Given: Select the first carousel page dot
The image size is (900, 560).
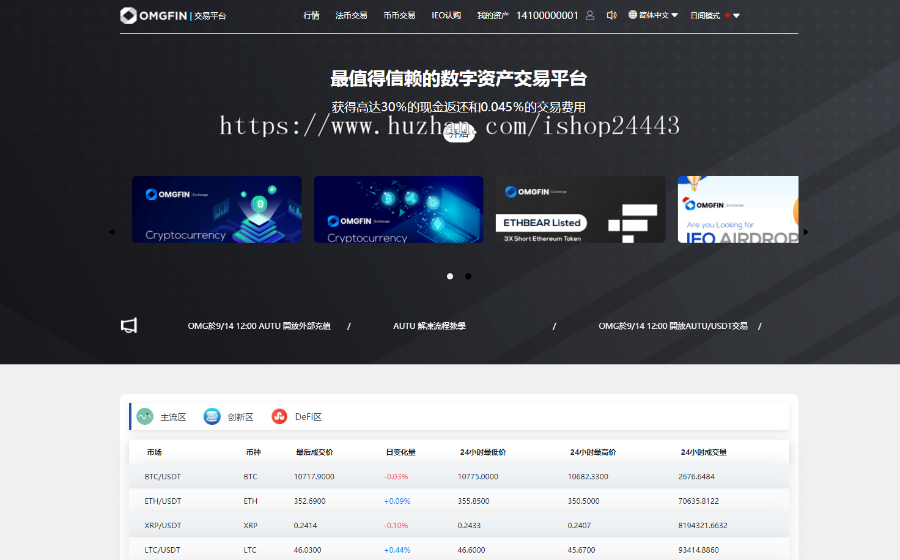Looking at the screenshot, I should (450, 276).
